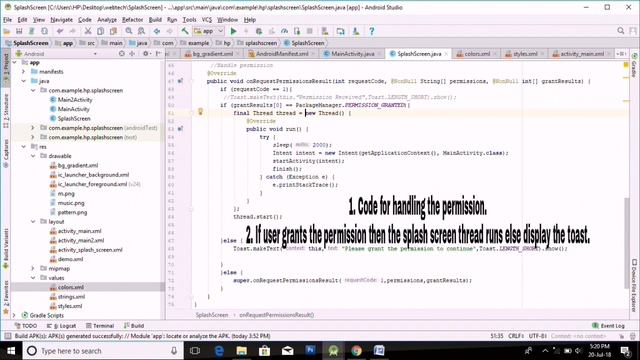This screenshot has height=360, width=640.
Task: Open the VCS menu
Action: pos(207,20)
